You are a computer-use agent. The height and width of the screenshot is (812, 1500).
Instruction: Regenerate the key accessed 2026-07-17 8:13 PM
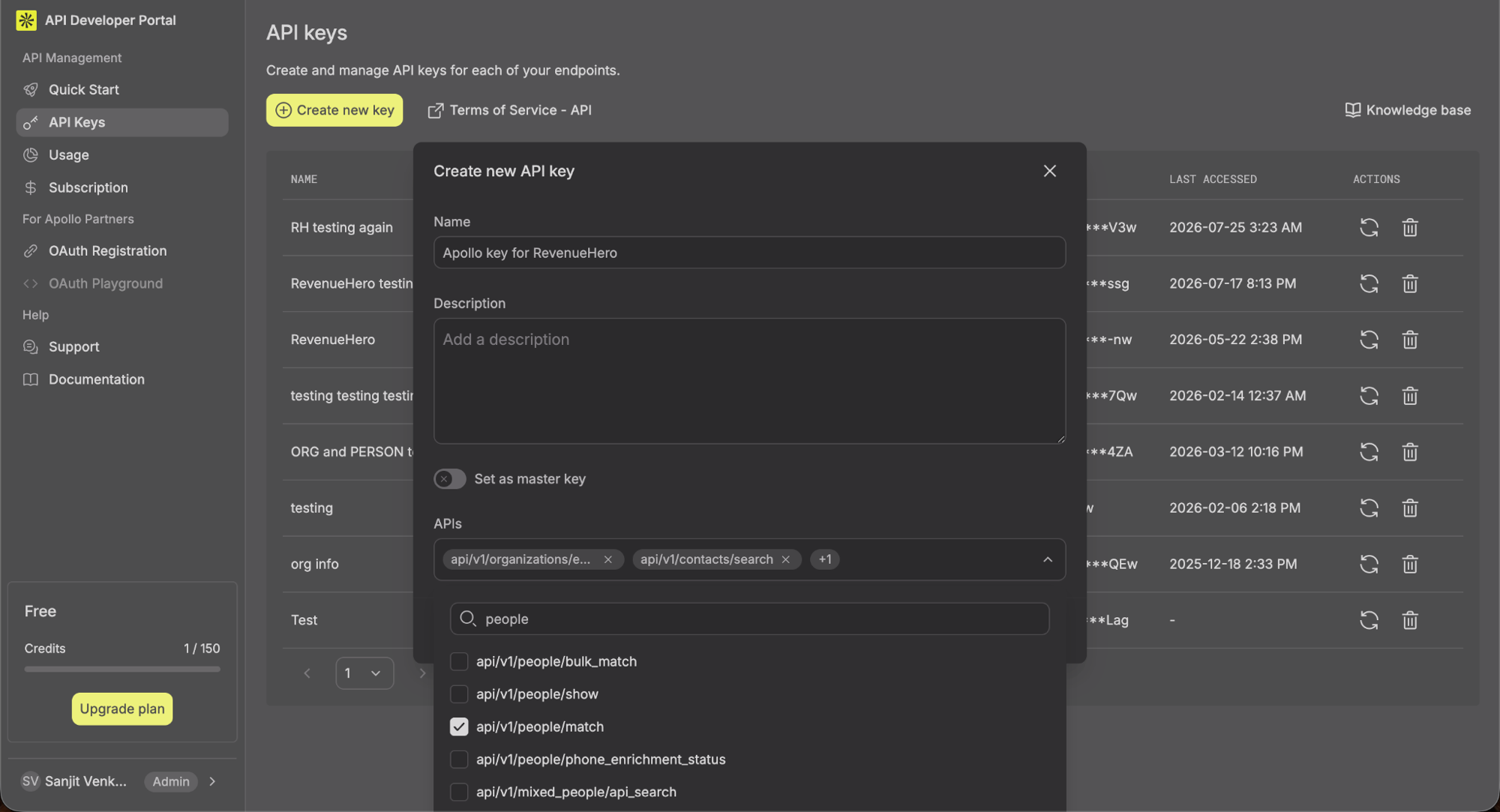[1369, 283]
